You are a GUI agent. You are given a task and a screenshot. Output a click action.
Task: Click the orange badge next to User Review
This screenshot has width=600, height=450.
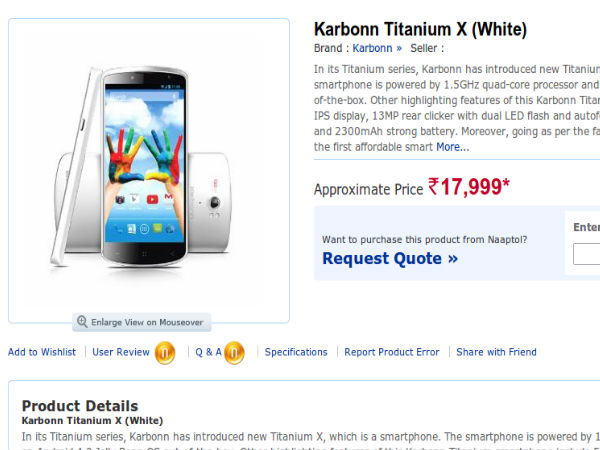tap(165, 352)
